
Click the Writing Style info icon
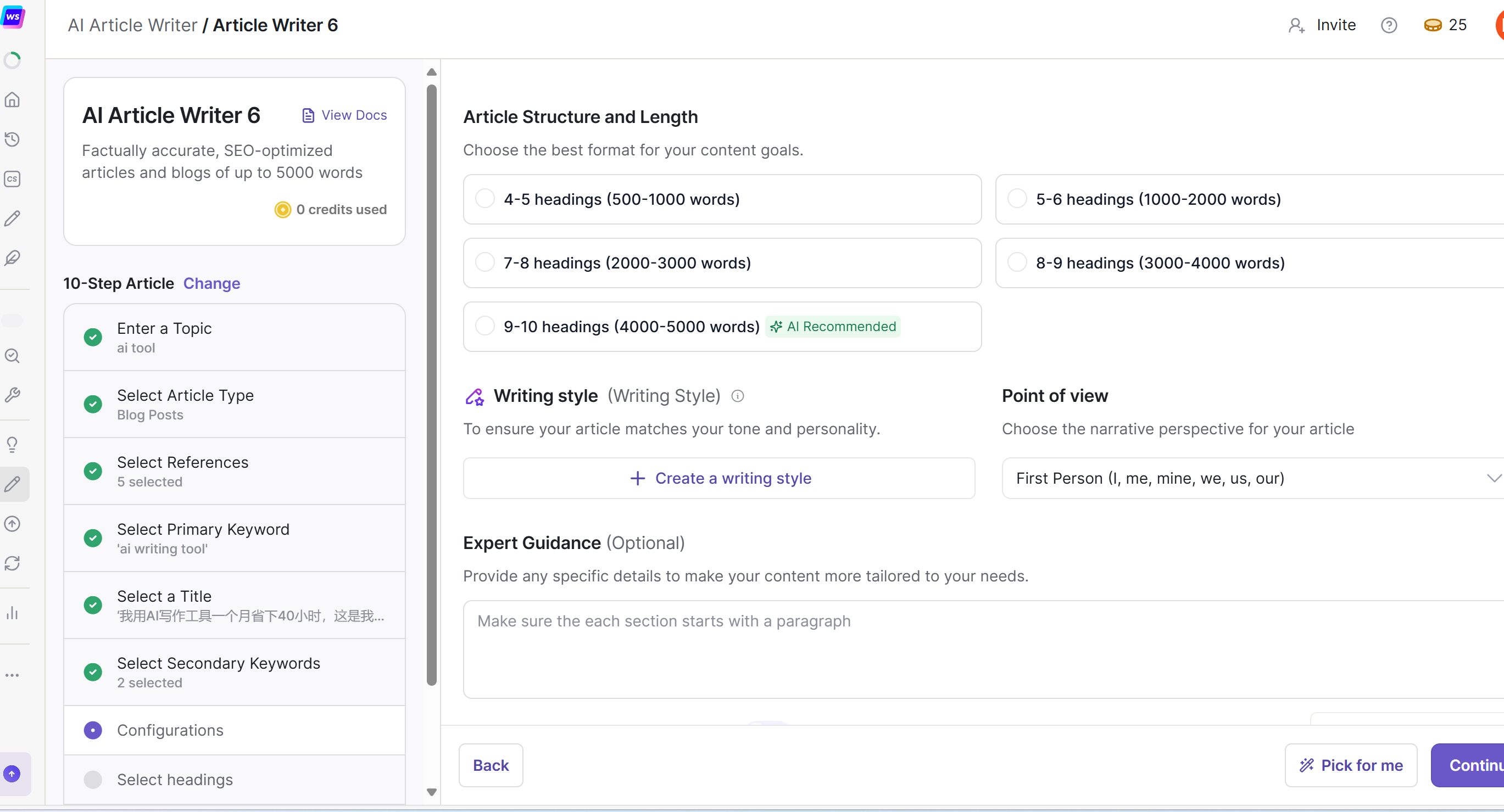[x=737, y=396]
